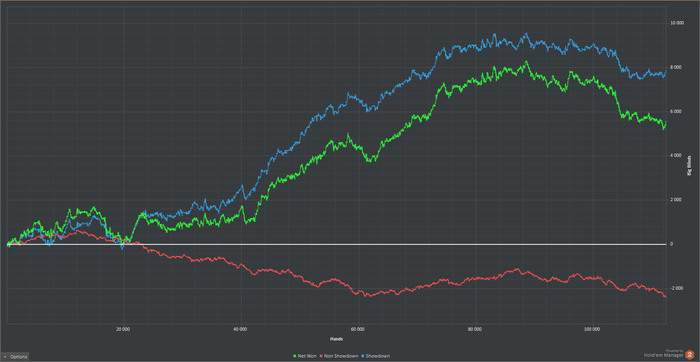This screenshot has height=362, width=700.
Task: Click the "8 000" y-axis label
Action: [676, 67]
